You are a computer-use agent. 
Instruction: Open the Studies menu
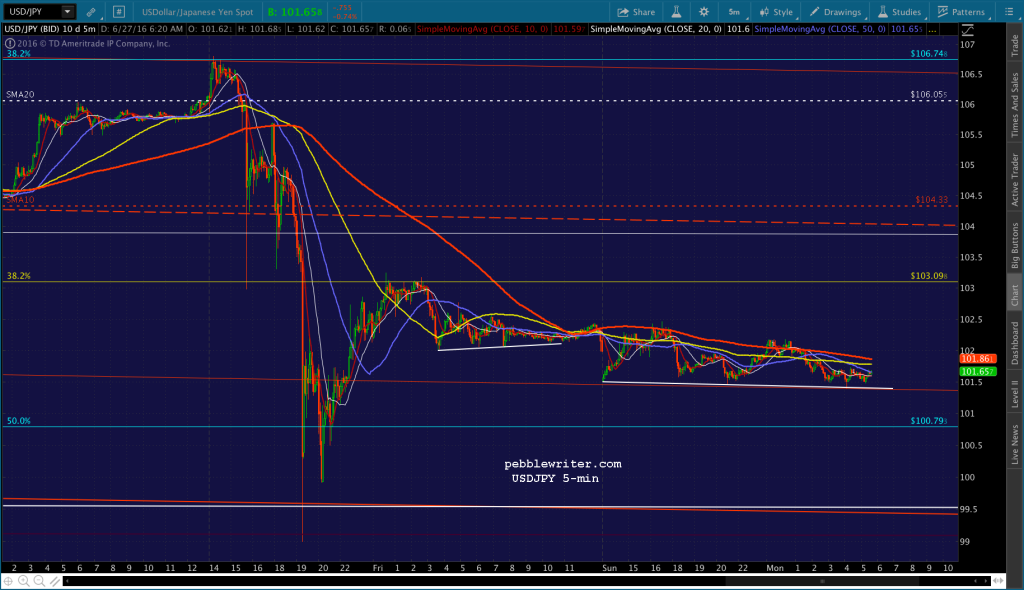pos(899,12)
